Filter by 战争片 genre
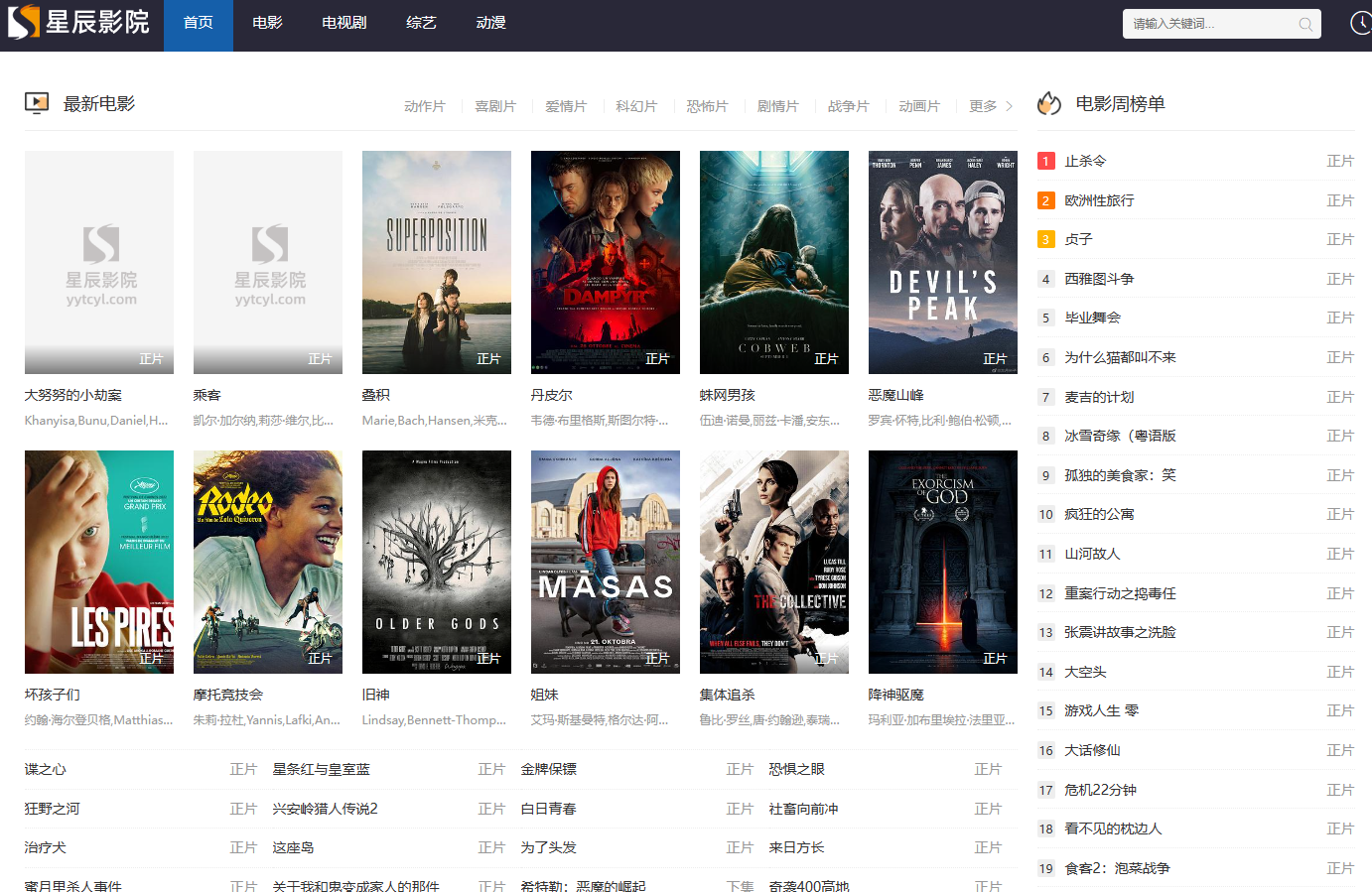The height and width of the screenshot is (892, 1372). (x=848, y=106)
